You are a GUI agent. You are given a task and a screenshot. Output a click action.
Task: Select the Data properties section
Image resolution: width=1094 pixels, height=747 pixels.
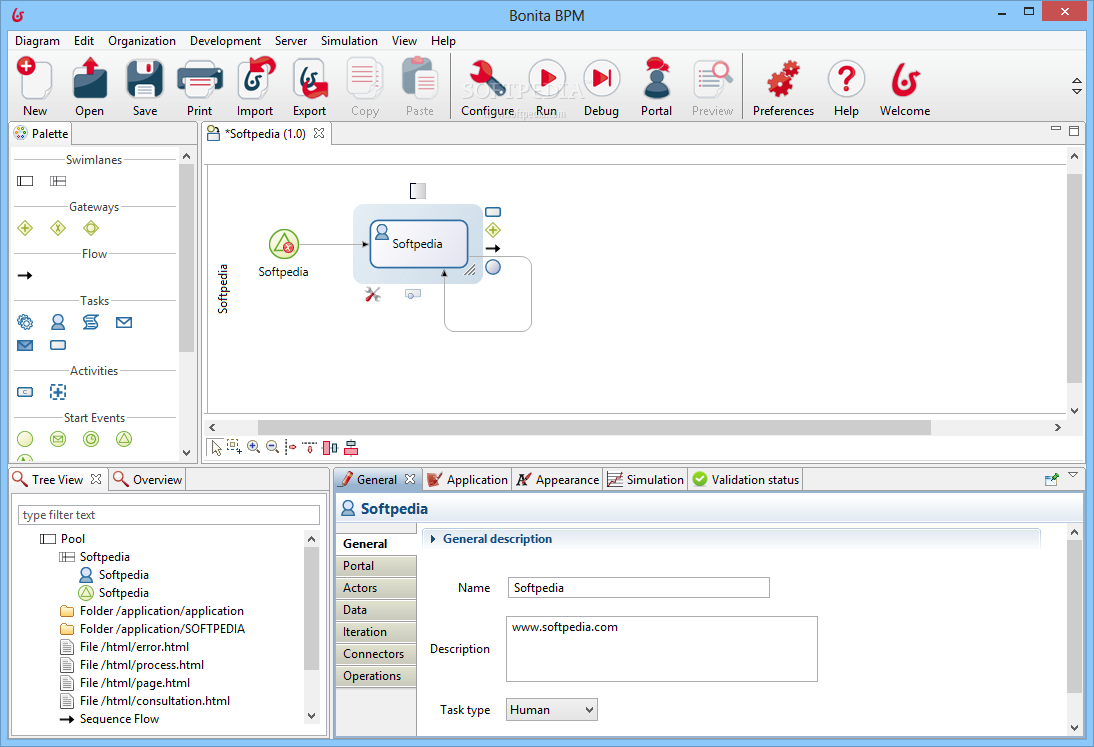coord(376,610)
